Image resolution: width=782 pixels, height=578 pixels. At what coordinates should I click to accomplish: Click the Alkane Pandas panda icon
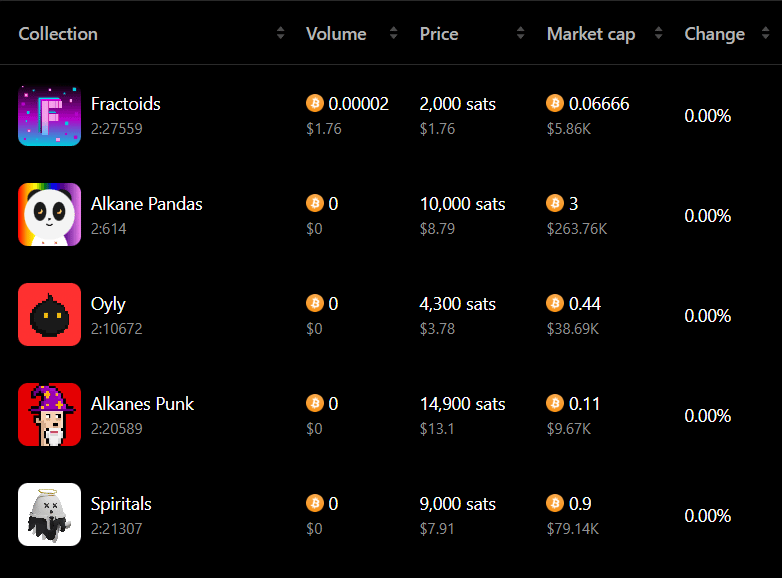click(49, 214)
